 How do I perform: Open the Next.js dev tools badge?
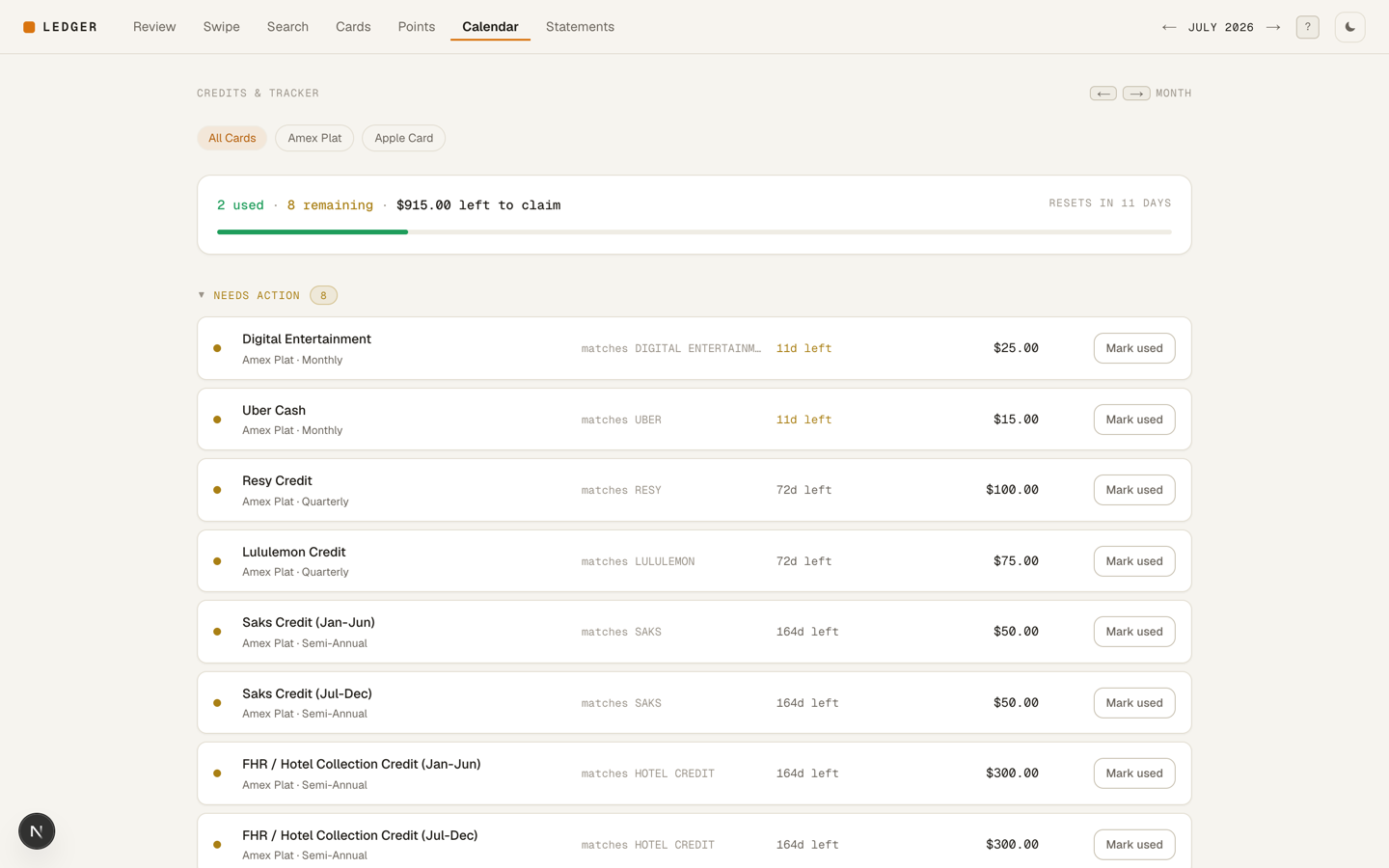tap(37, 831)
